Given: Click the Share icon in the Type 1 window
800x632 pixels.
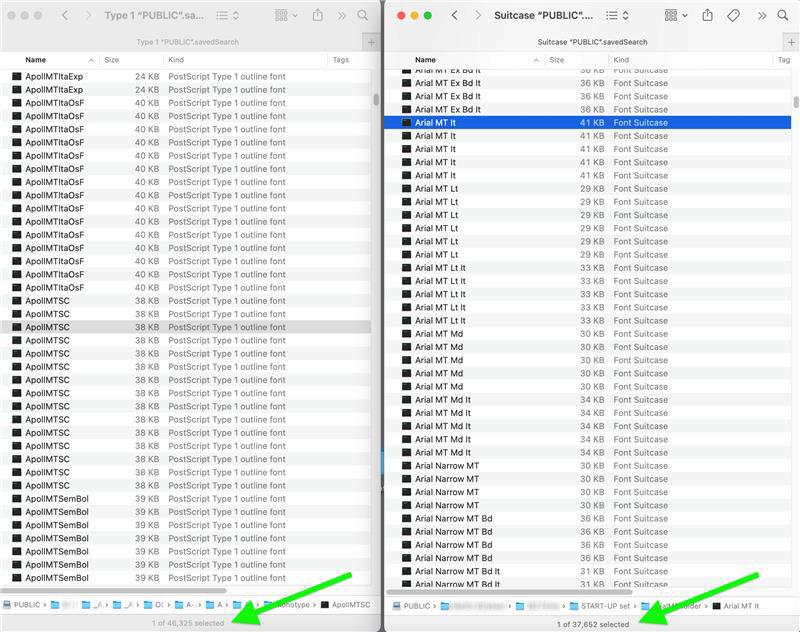Looking at the screenshot, I should click(x=318, y=15).
